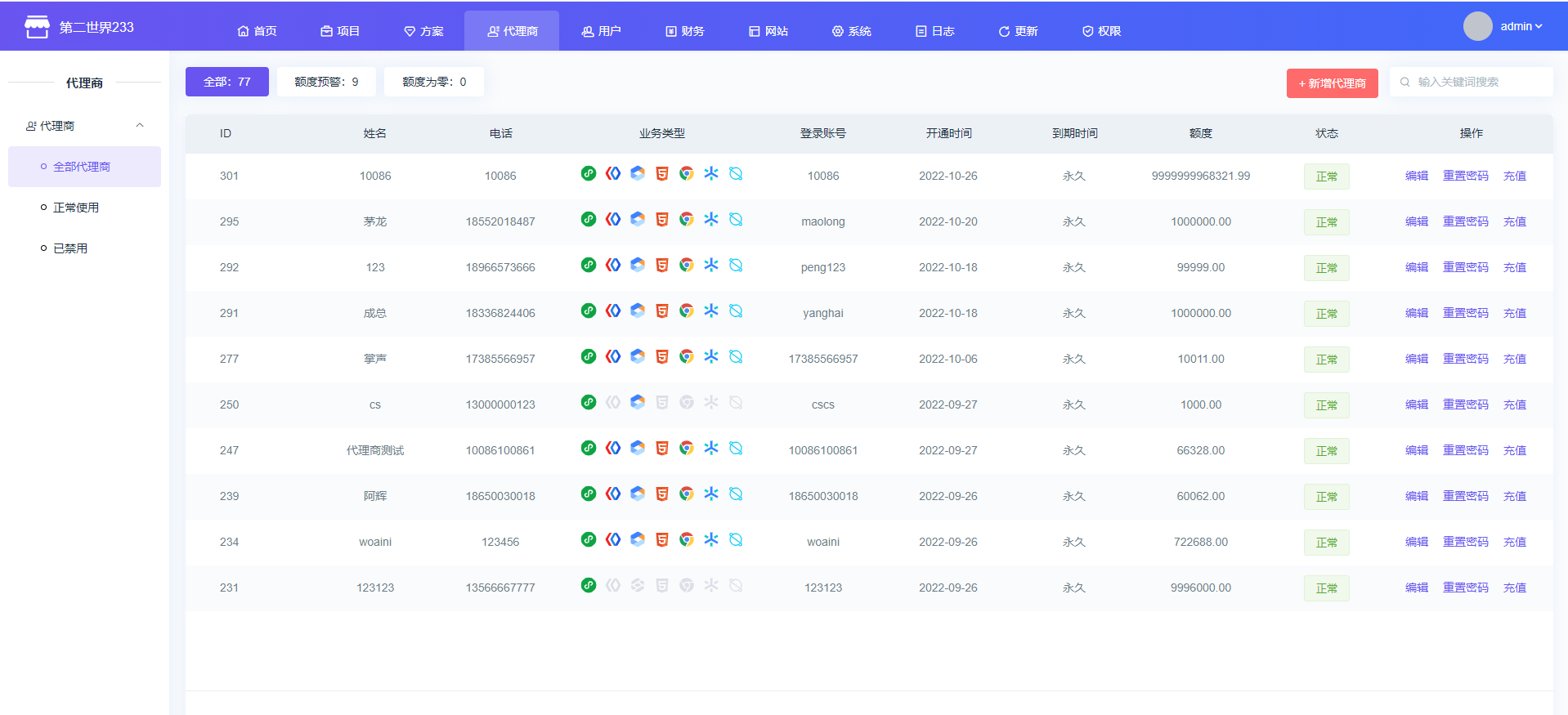Filter by 额度为零: 0
This screenshot has height=715, width=1568.
434,82
